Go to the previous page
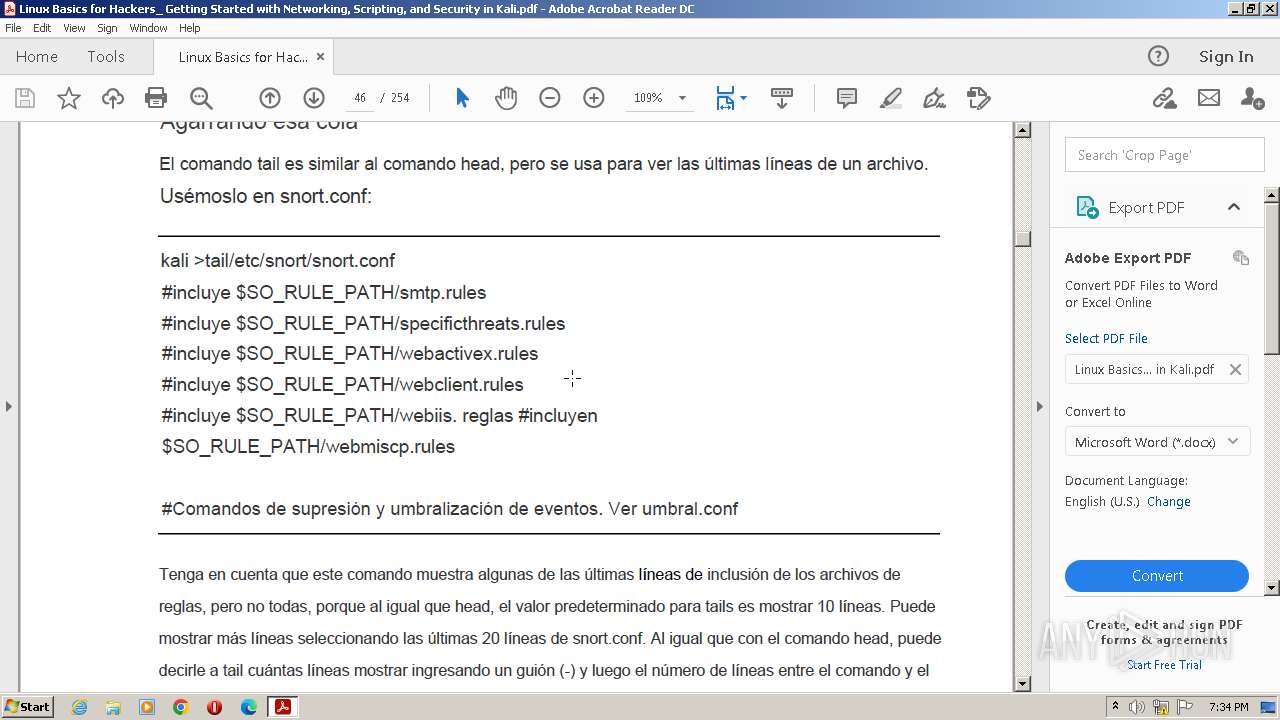1280x720 pixels. [x=270, y=98]
